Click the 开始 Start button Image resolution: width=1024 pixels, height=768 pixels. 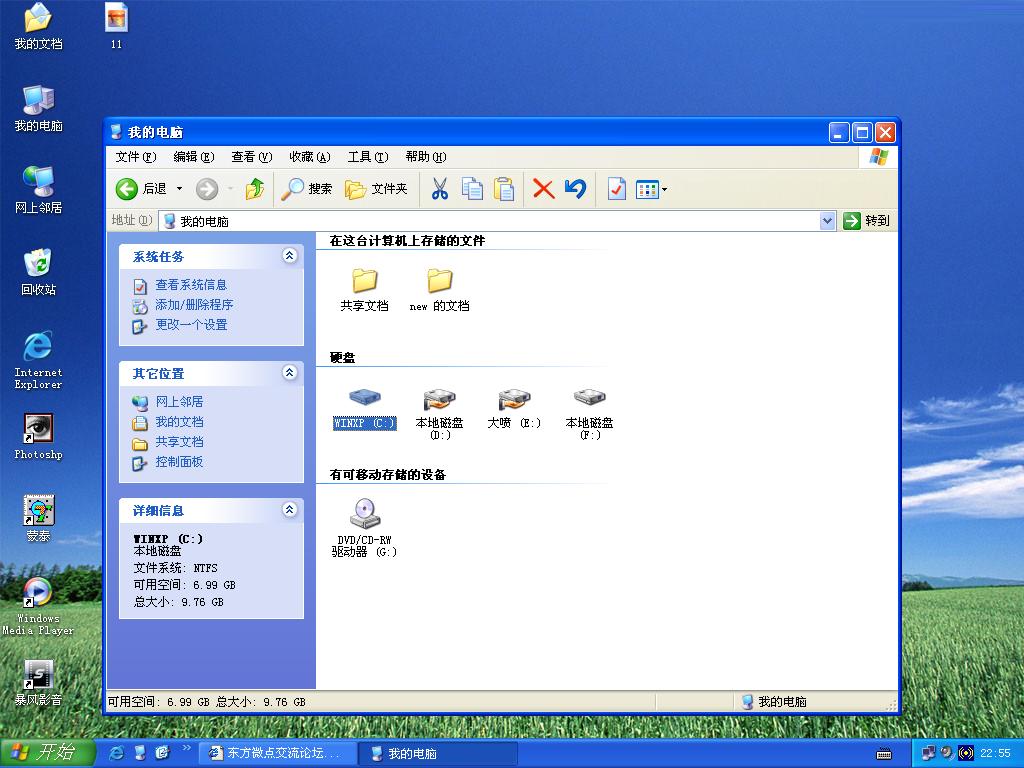point(47,753)
